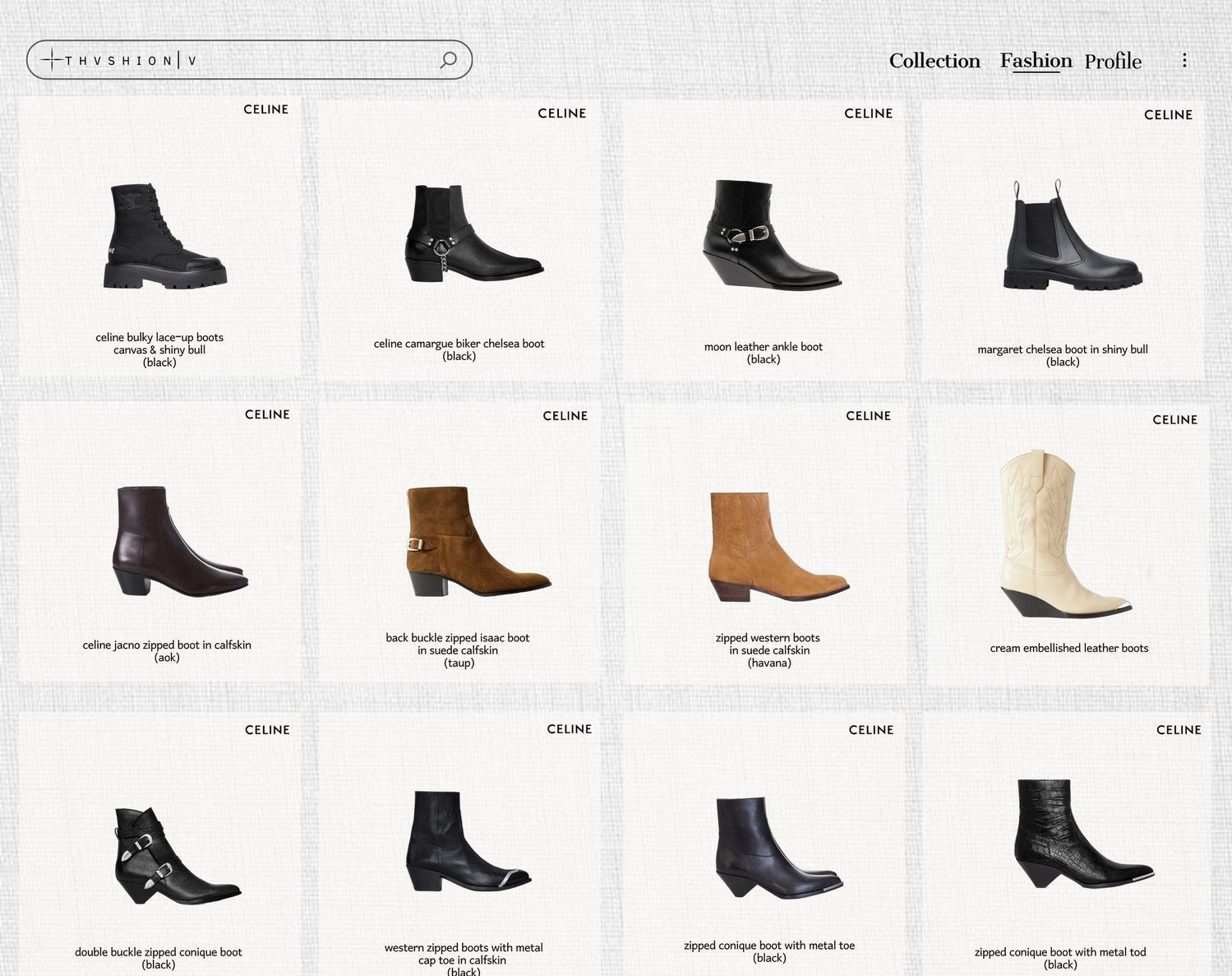Viewport: 1232px width, 976px height.
Task: Click CELINE brand on conique "metal toe" card
Action: click(x=871, y=730)
